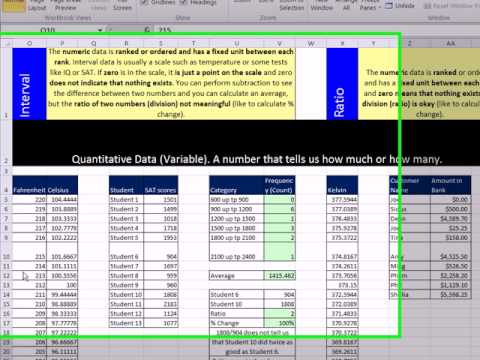Open the Freeze Panes dropdown
The width and height of the screenshot is (480, 360).
[x=370, y=5]
